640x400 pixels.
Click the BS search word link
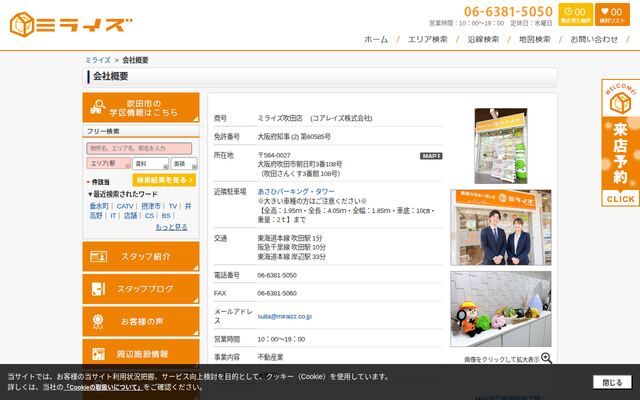[x=166, y=216]
